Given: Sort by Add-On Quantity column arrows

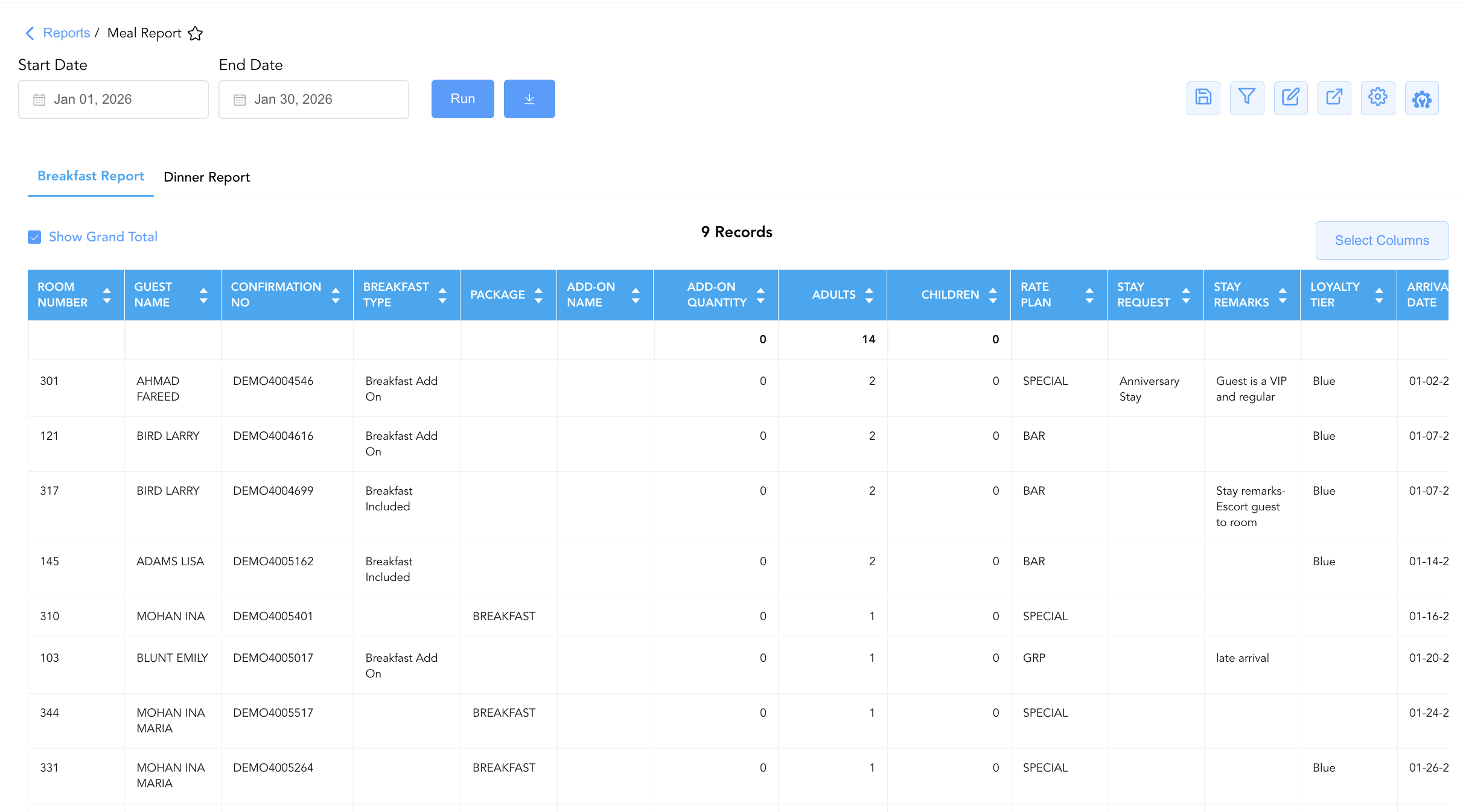Looking at the screenshot, I should click(x=760, y=295).
